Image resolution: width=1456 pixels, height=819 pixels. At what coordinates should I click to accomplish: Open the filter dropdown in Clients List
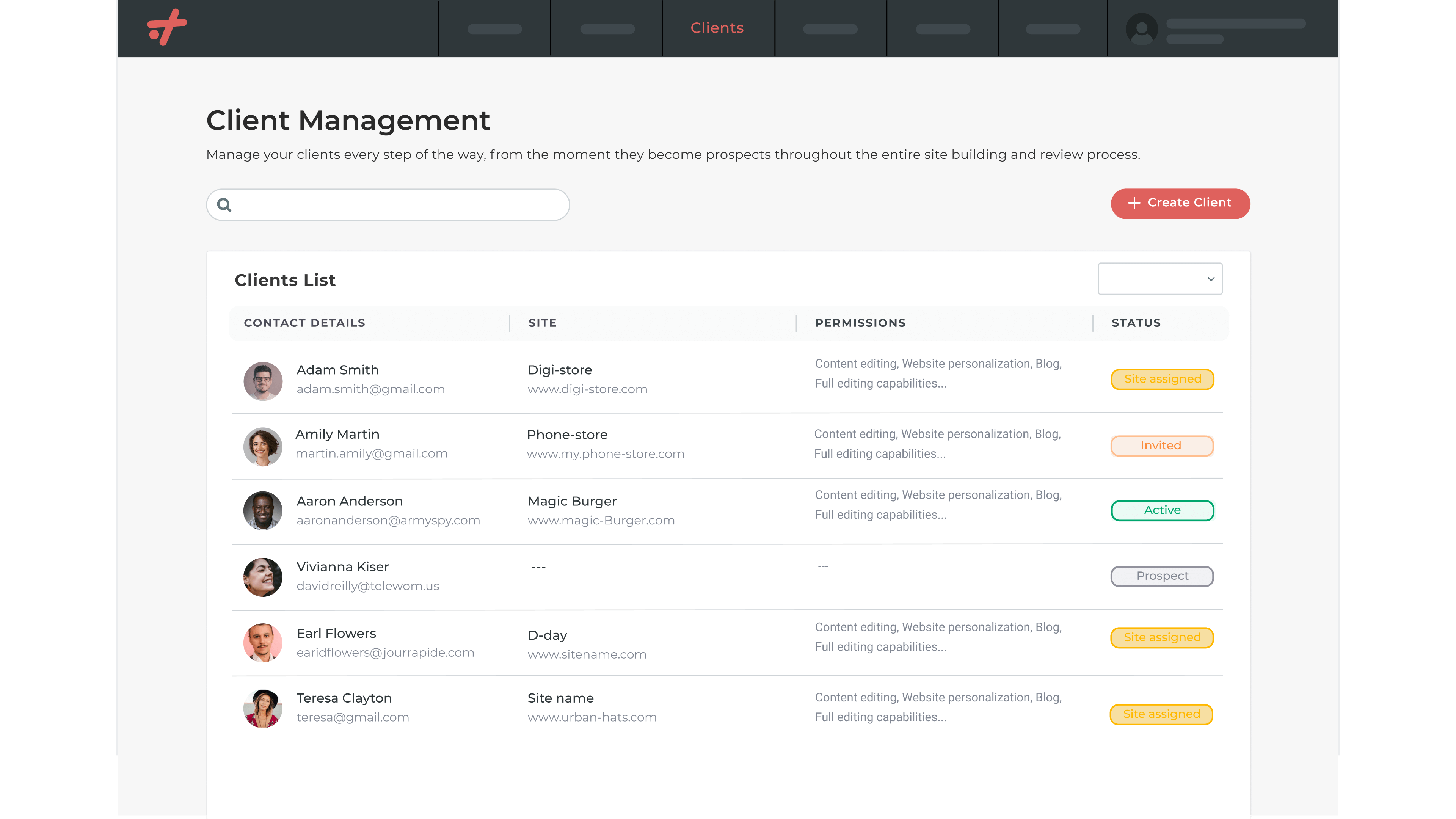(x=1160, y=278)
